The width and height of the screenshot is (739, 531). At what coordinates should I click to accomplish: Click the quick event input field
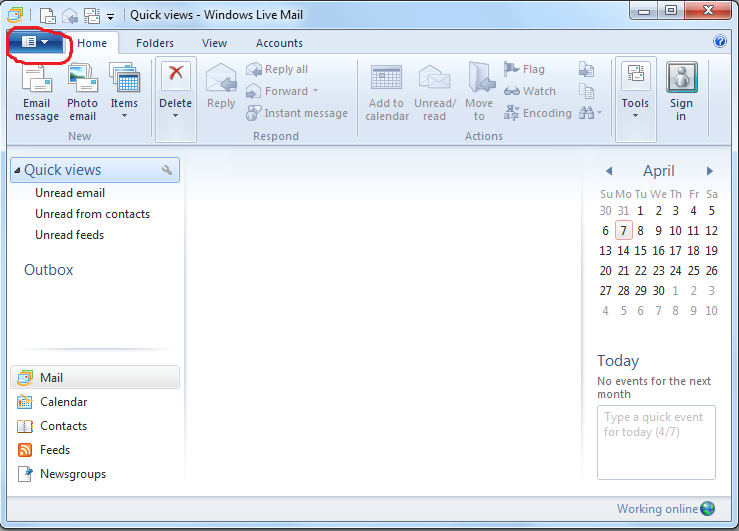click(x=656, y=442)
